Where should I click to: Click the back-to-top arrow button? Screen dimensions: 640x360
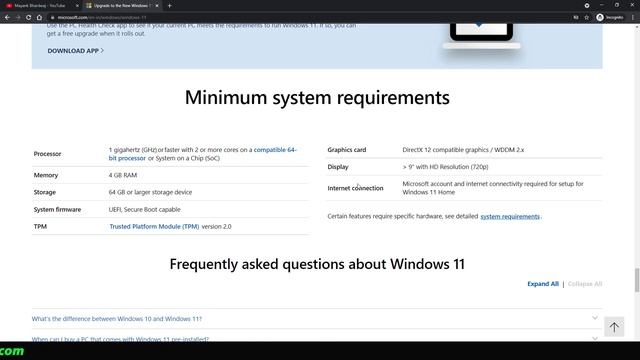614,327
